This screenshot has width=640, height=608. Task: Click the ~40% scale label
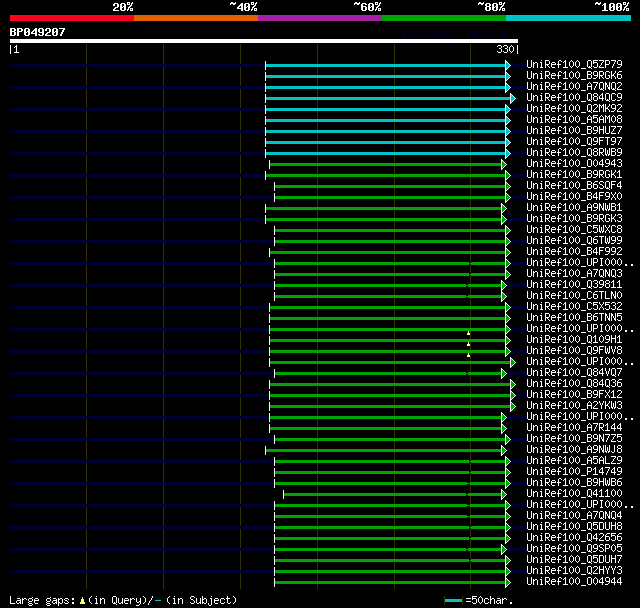(x=244, y=7)
